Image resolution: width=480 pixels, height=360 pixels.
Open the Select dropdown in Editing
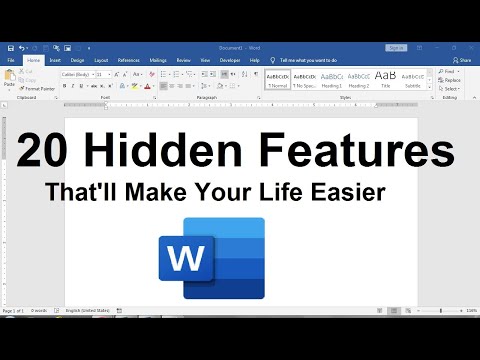450,89
